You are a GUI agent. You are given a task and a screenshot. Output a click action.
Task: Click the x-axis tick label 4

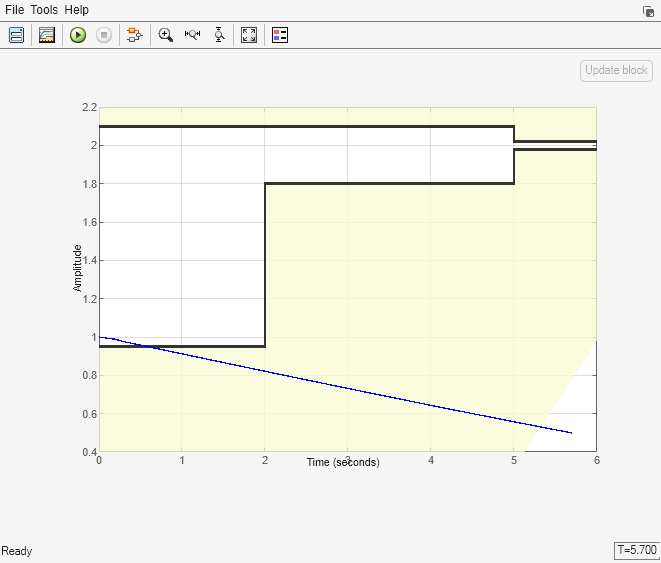pos(431,460)
